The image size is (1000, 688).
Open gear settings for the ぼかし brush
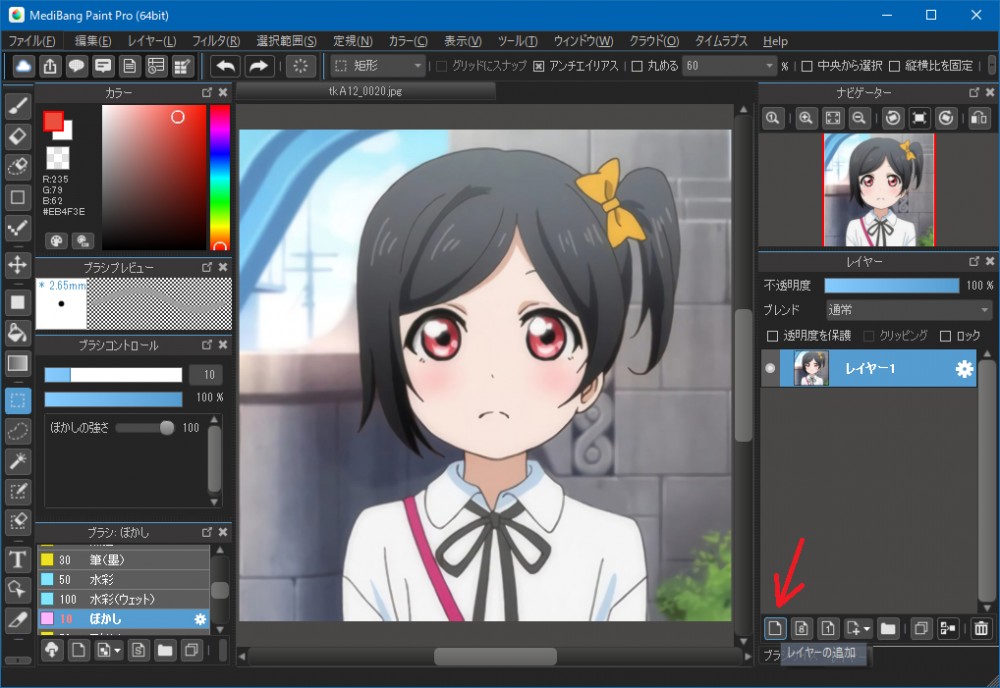(200, 619)
